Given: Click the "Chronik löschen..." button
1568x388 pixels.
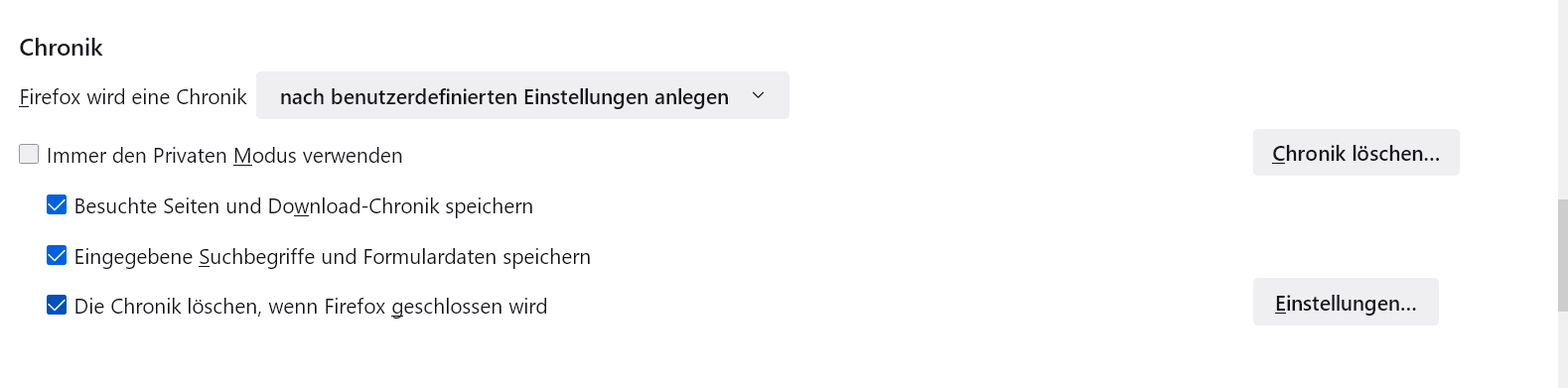Looking at the screenshot, I should point(1355,153).
